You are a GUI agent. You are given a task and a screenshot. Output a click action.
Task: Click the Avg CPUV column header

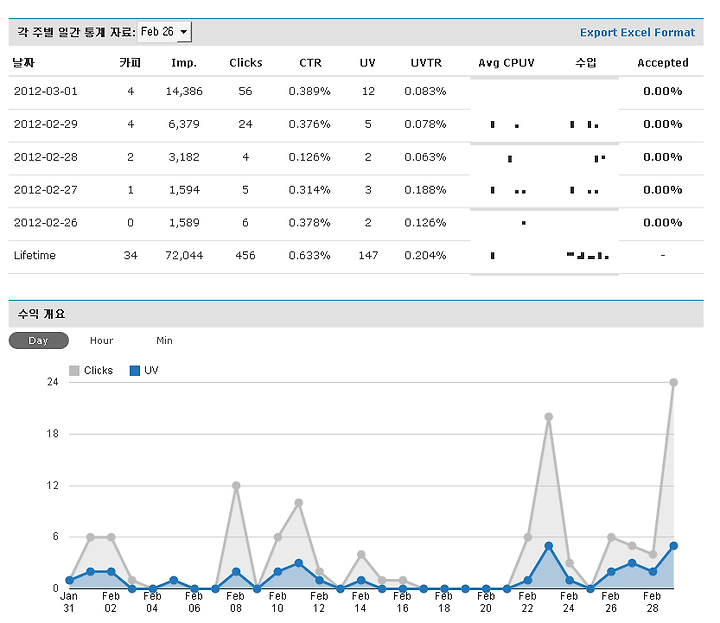point(506,63)
